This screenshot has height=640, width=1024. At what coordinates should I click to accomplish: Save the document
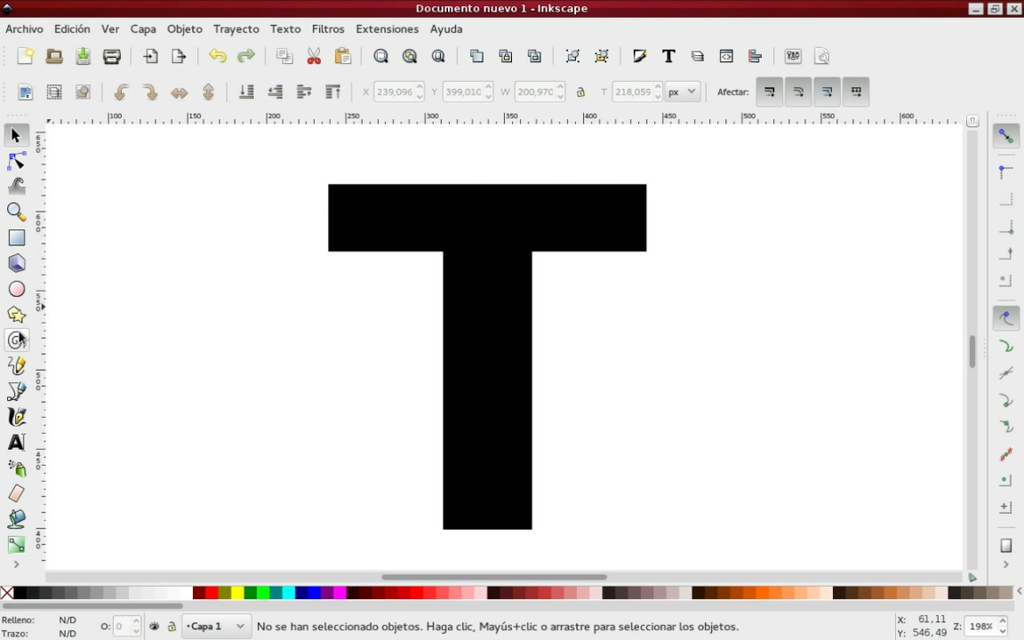[83, 56]
